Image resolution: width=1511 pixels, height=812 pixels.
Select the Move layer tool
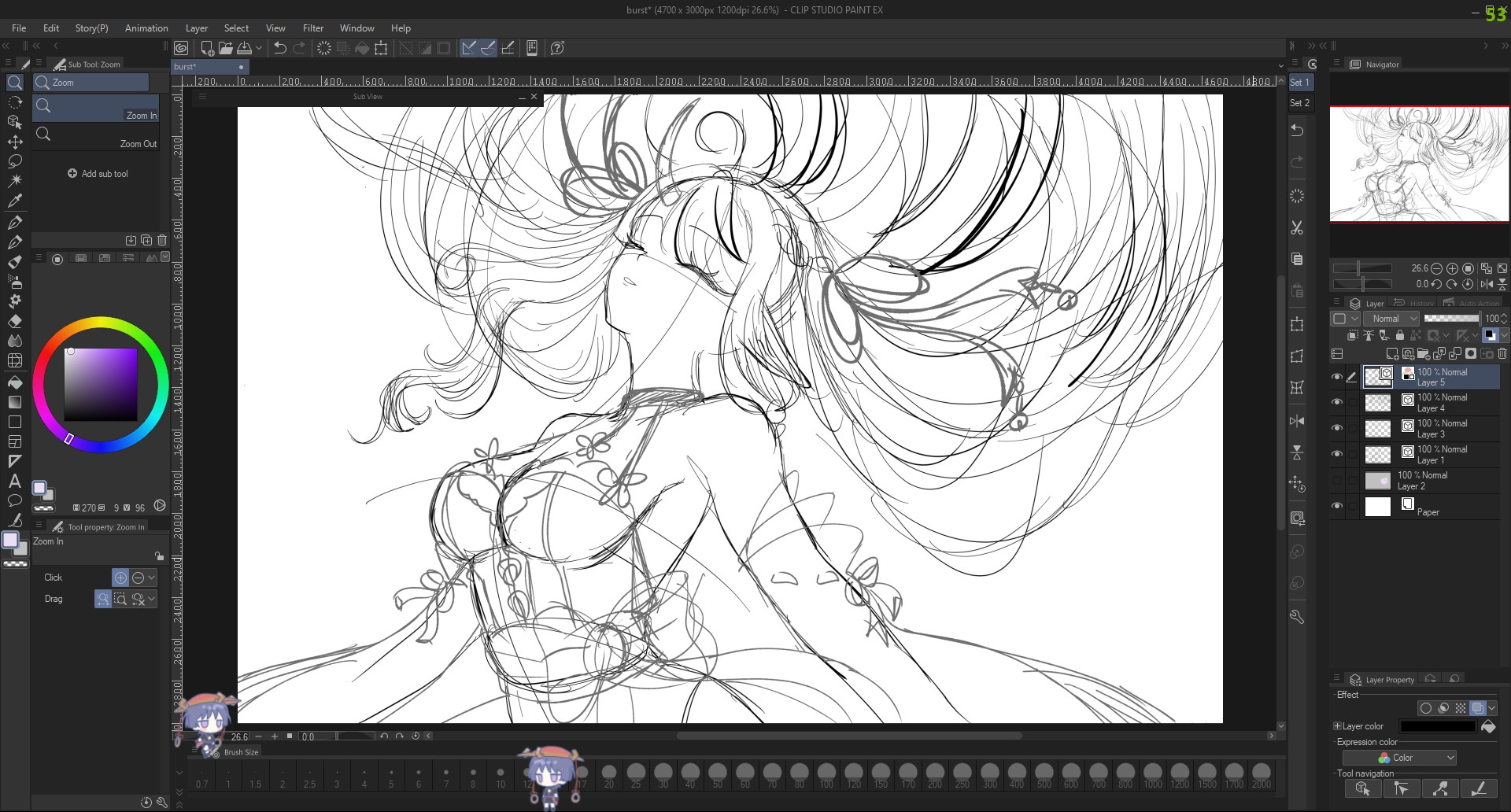(15, 142)
